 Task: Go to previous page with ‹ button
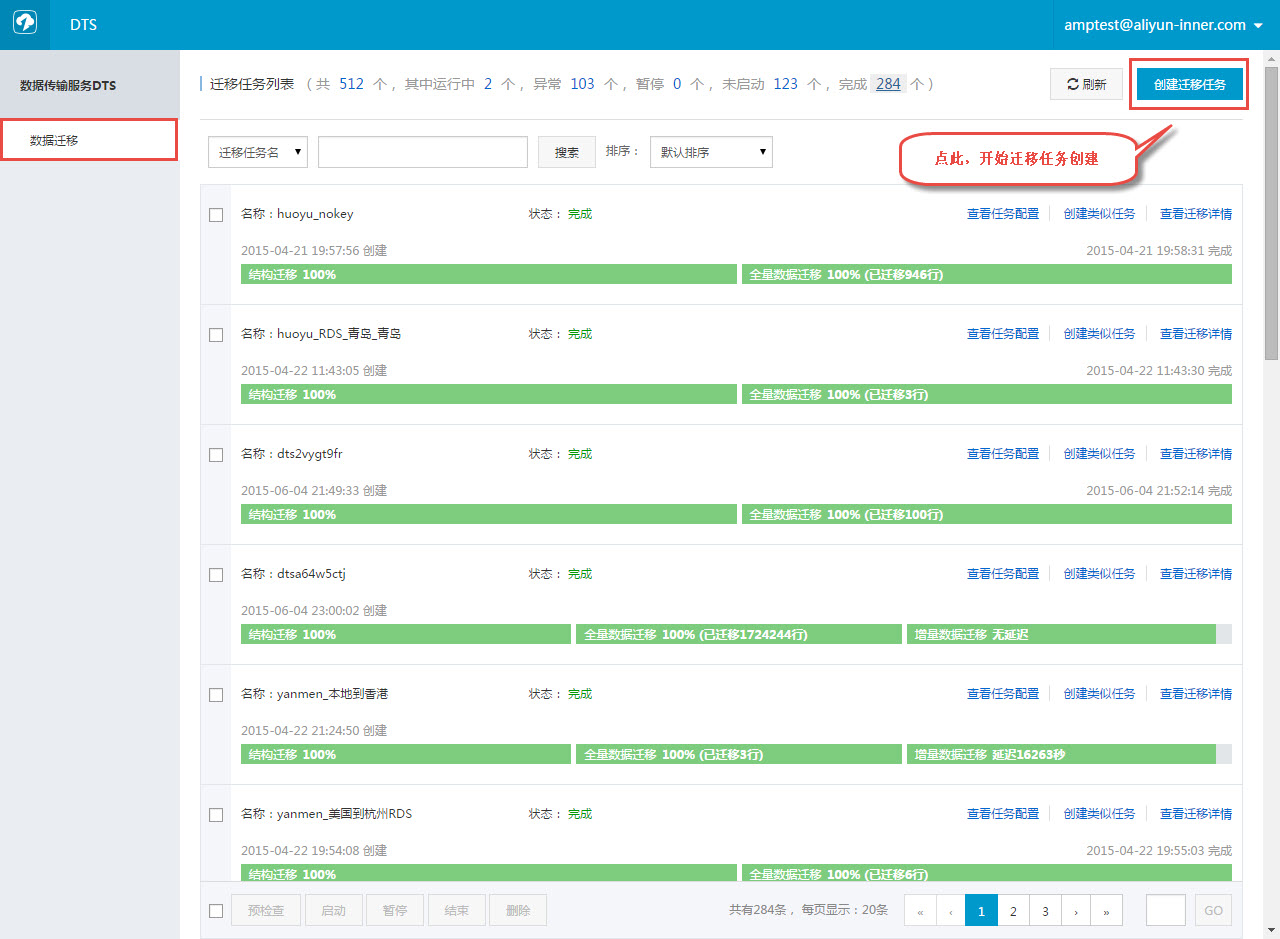pyautogui.click(x=950, y=911)
